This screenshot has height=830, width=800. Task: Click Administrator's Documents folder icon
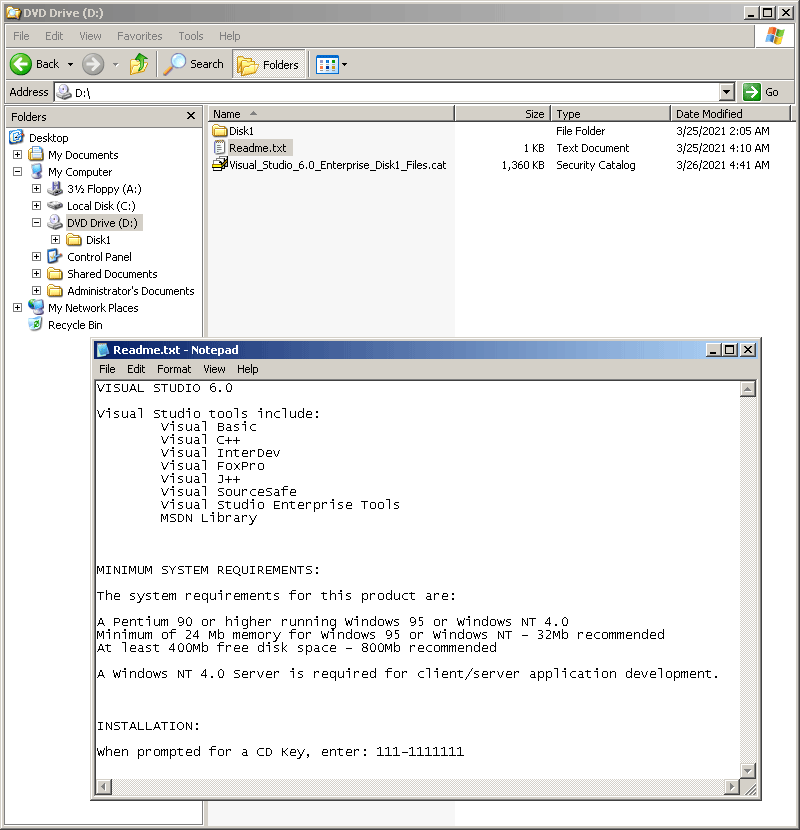(55, 291)
